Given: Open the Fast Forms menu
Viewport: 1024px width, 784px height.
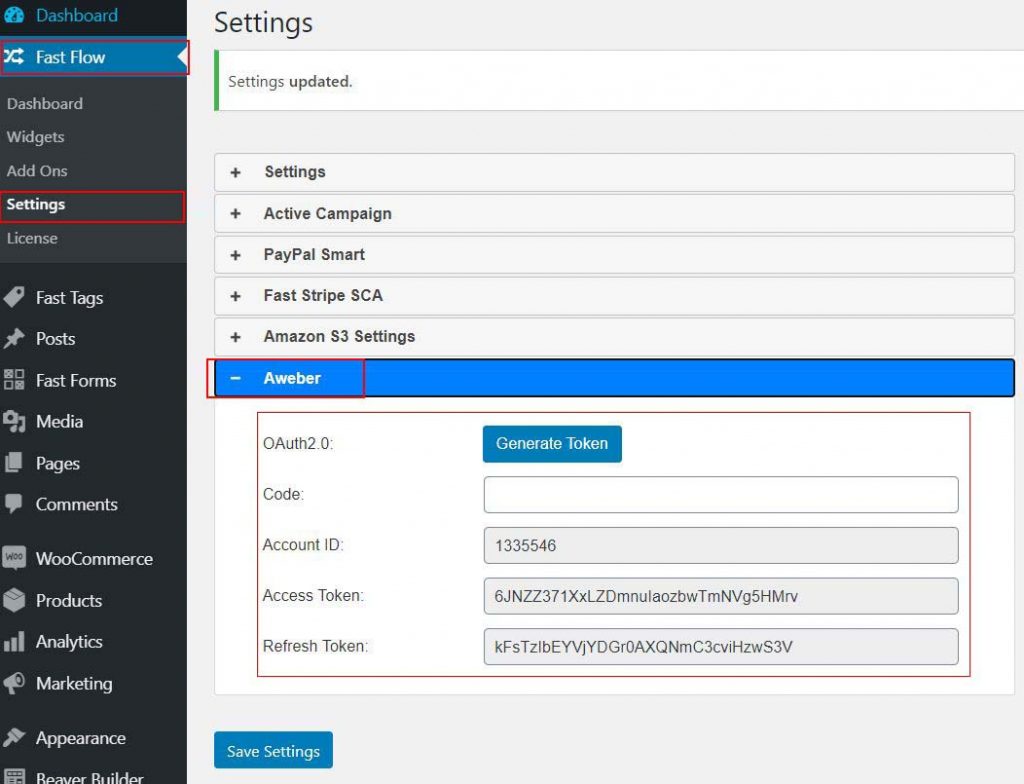Looking at the screenshot, I should coord(76,380).
